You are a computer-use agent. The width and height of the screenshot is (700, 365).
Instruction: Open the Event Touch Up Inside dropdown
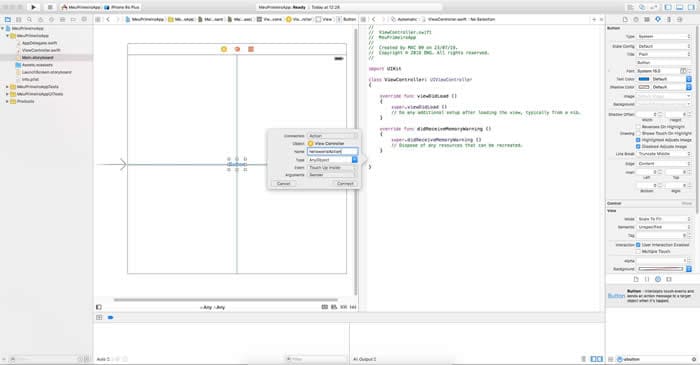[333, 168]
